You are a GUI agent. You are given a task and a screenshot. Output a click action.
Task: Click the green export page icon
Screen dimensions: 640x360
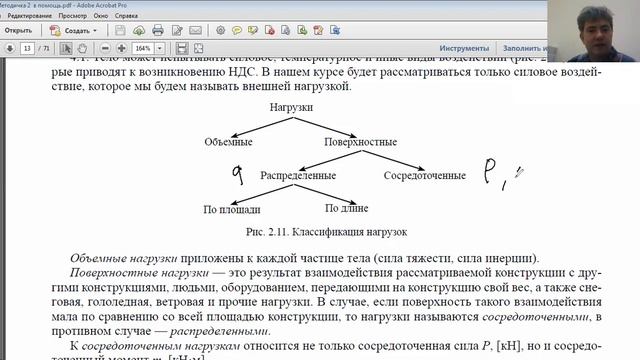tap(302, 31)
